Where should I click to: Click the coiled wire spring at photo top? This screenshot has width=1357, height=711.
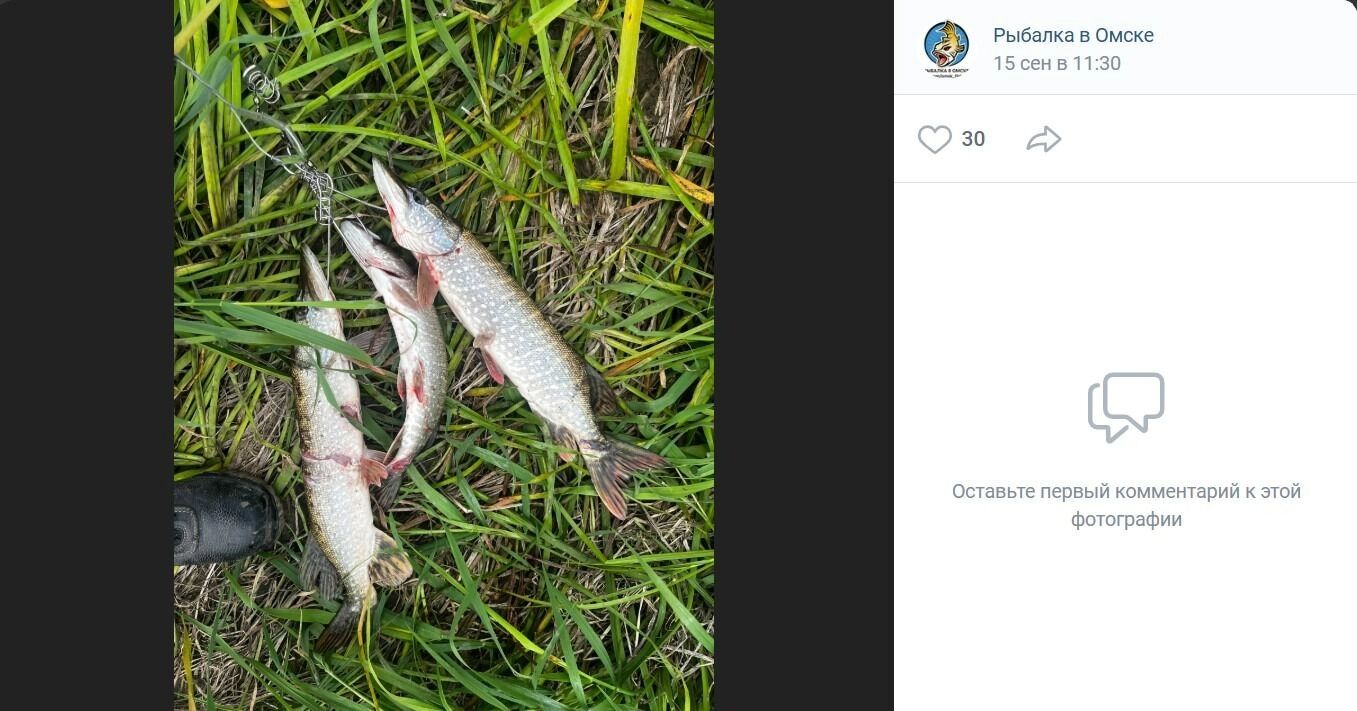[262, 84]
